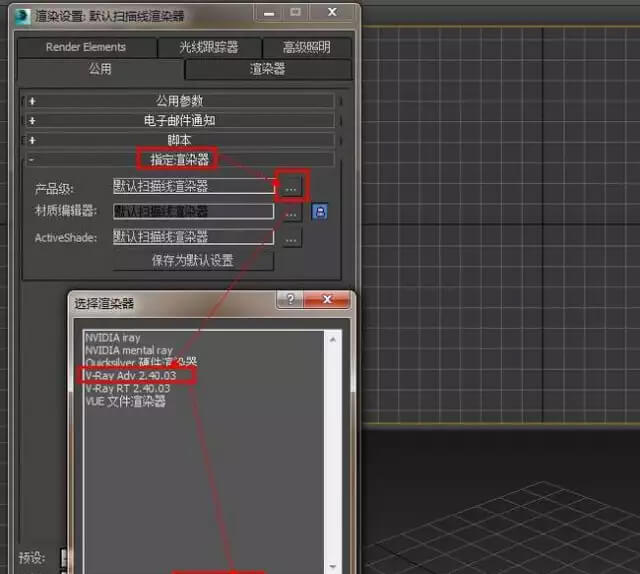Image resolution: width=640 pixels, height=574 pixels.
Task: Select V-Ray RT 2.40.03 renderer
Action: pos(128,388)
